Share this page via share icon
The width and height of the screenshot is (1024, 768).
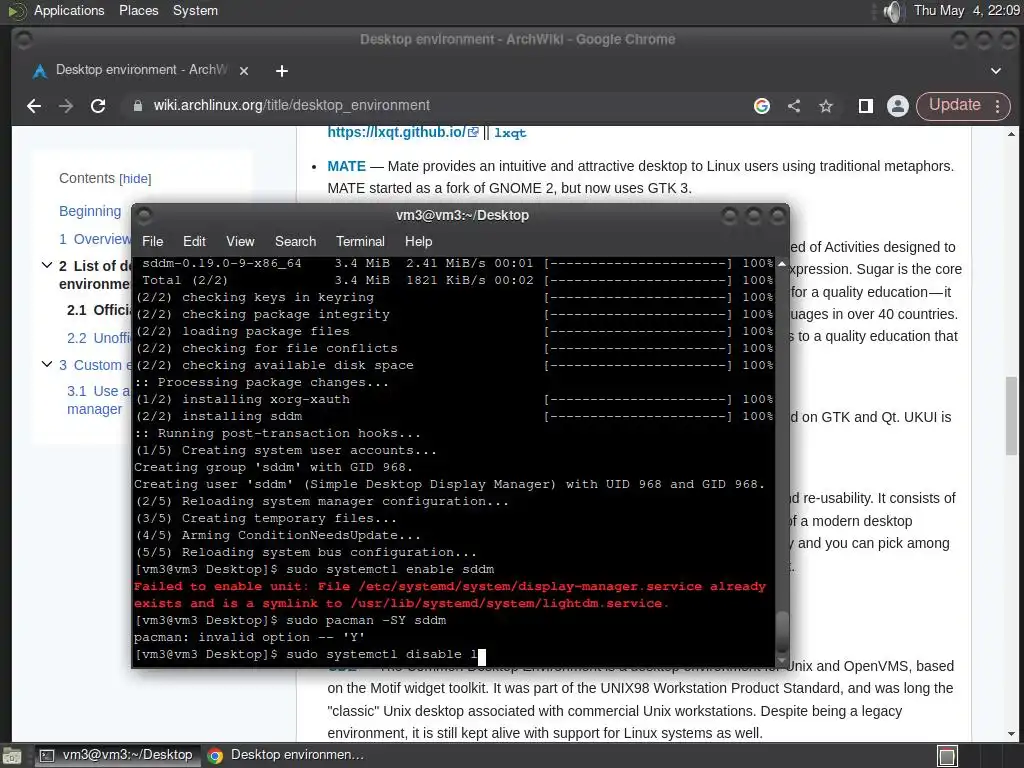pos(794,106)
